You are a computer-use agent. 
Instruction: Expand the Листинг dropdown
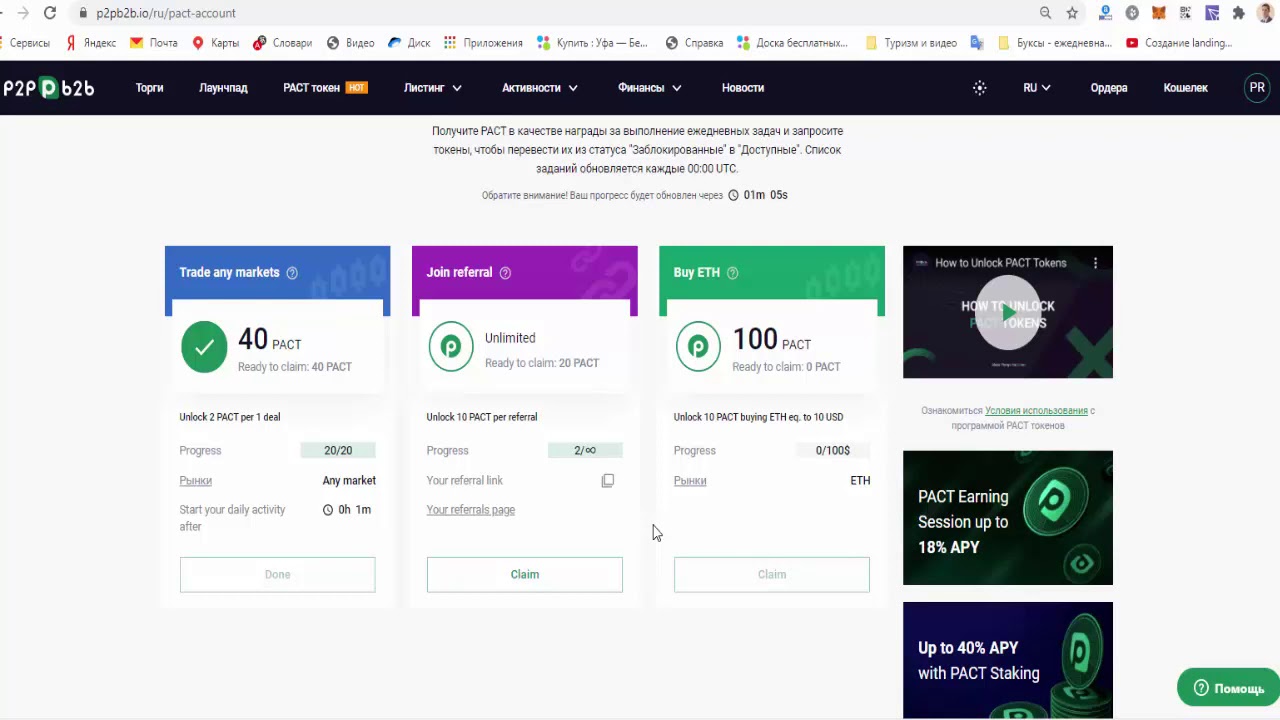click(x=432, y=88)
